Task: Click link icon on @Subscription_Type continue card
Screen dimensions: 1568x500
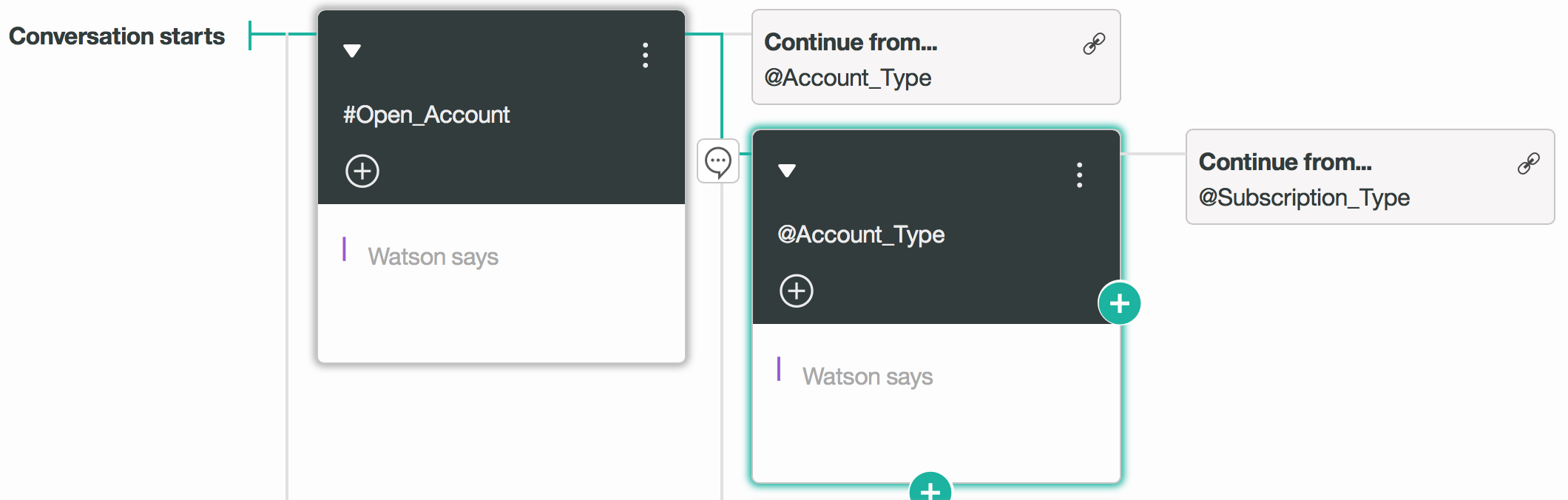Action: [1528, 163]
